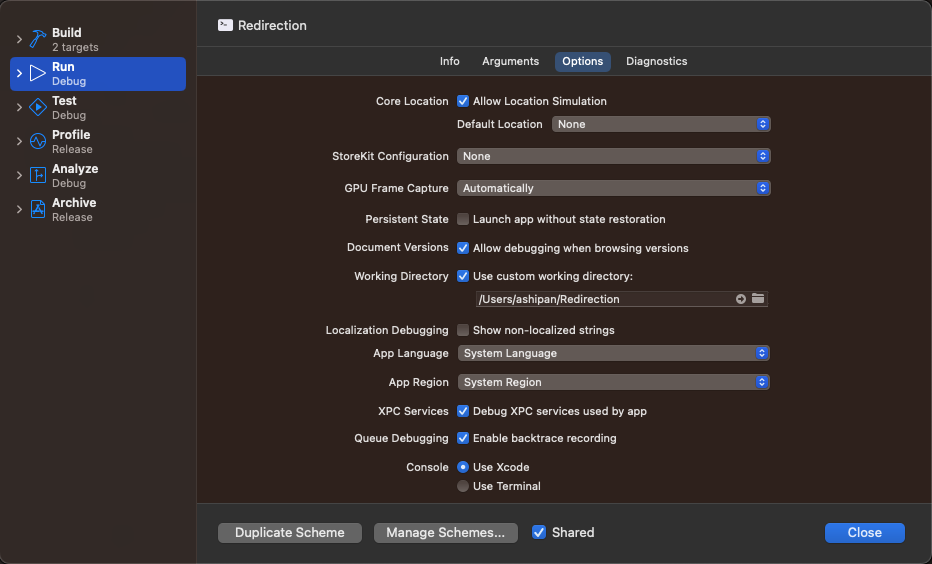The height and width of the screenshot is (564, 932).
Task: Select the Use Xcode console radio button
Action: point(463,467)
